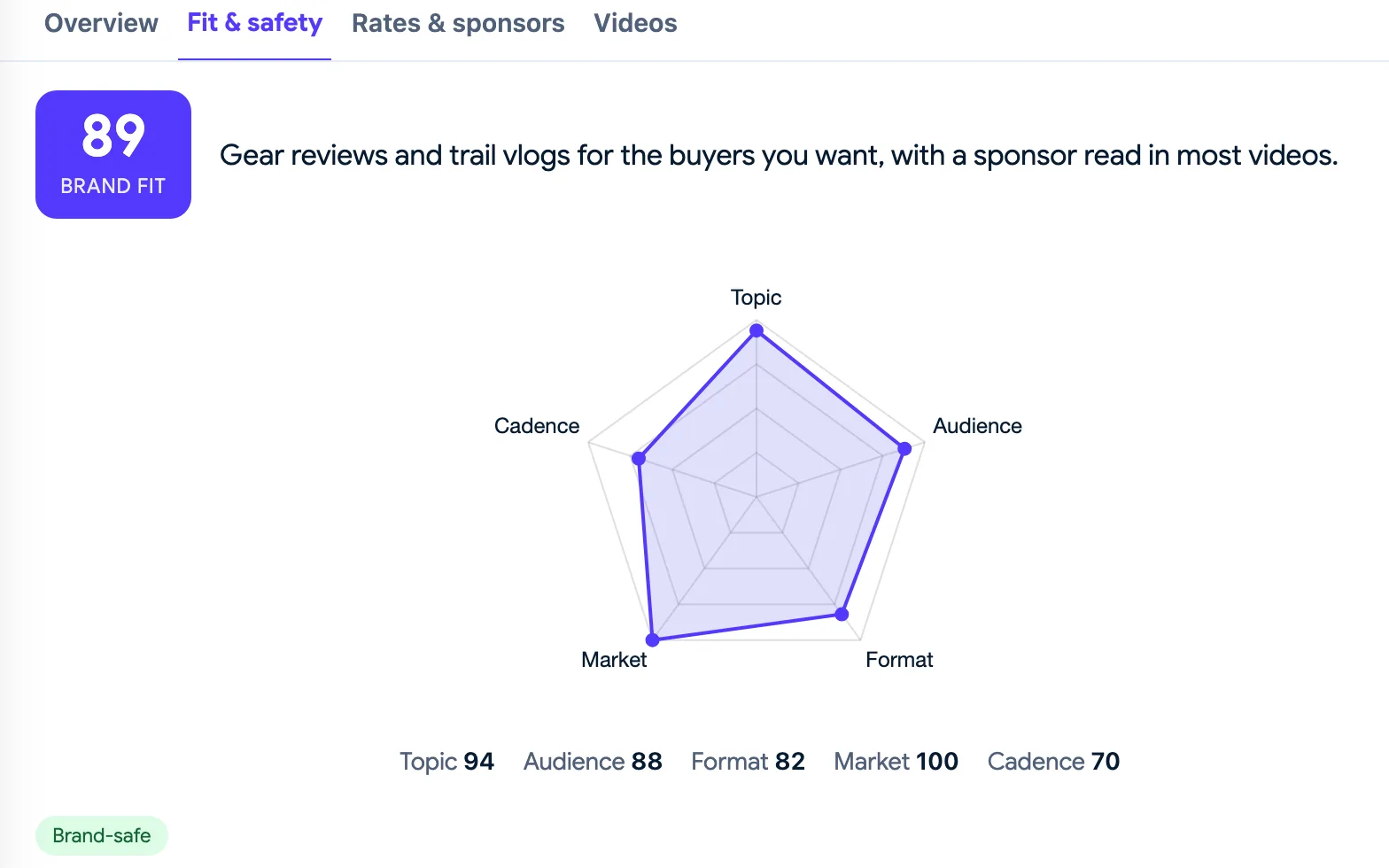The height and width of the screenshot is (868, 1389).
Task: Select the Format data point on radar chart
Action: tap(842, 614)
